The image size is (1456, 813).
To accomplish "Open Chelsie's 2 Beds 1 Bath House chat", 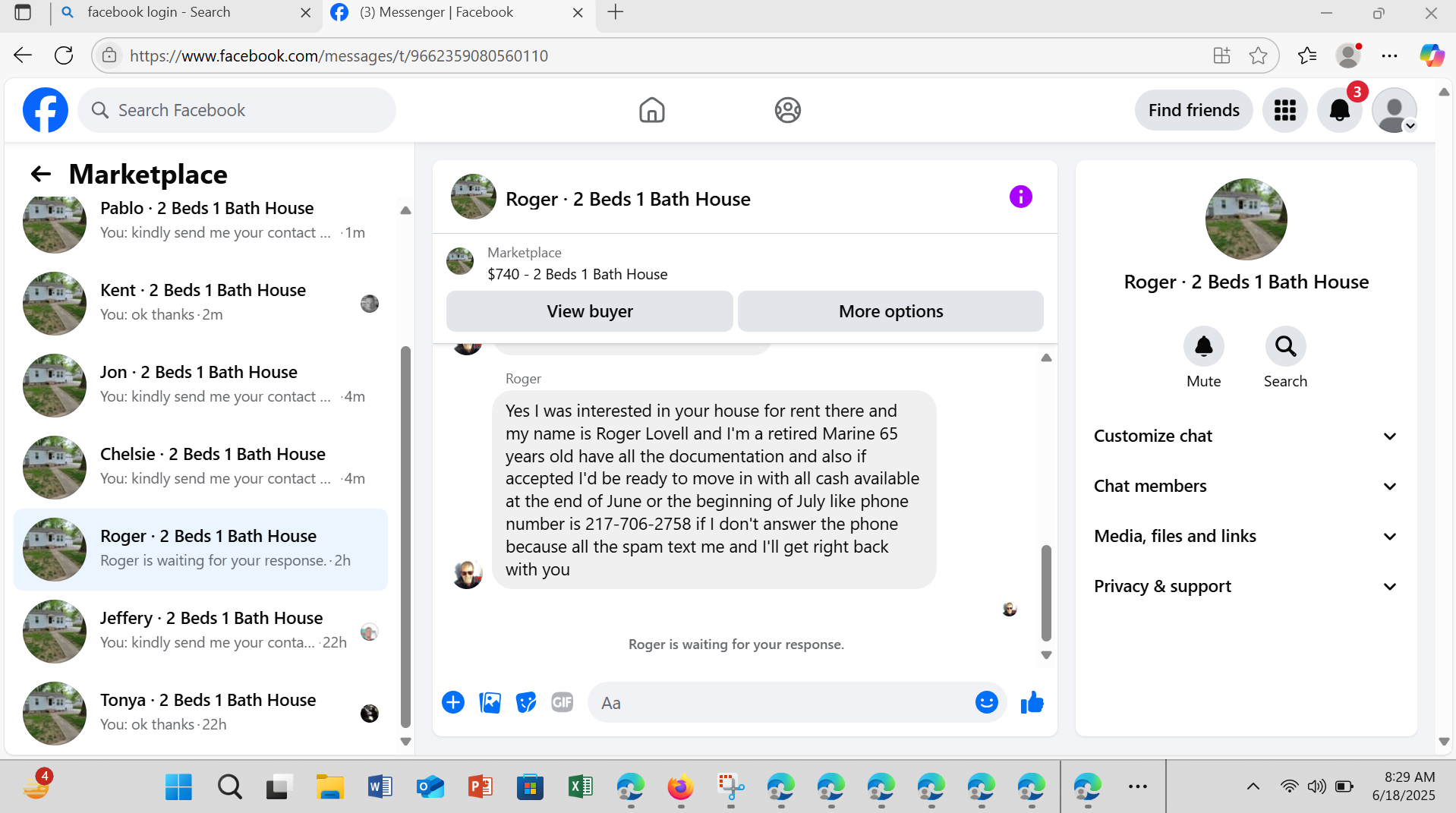I will click(x=201, y=468).
